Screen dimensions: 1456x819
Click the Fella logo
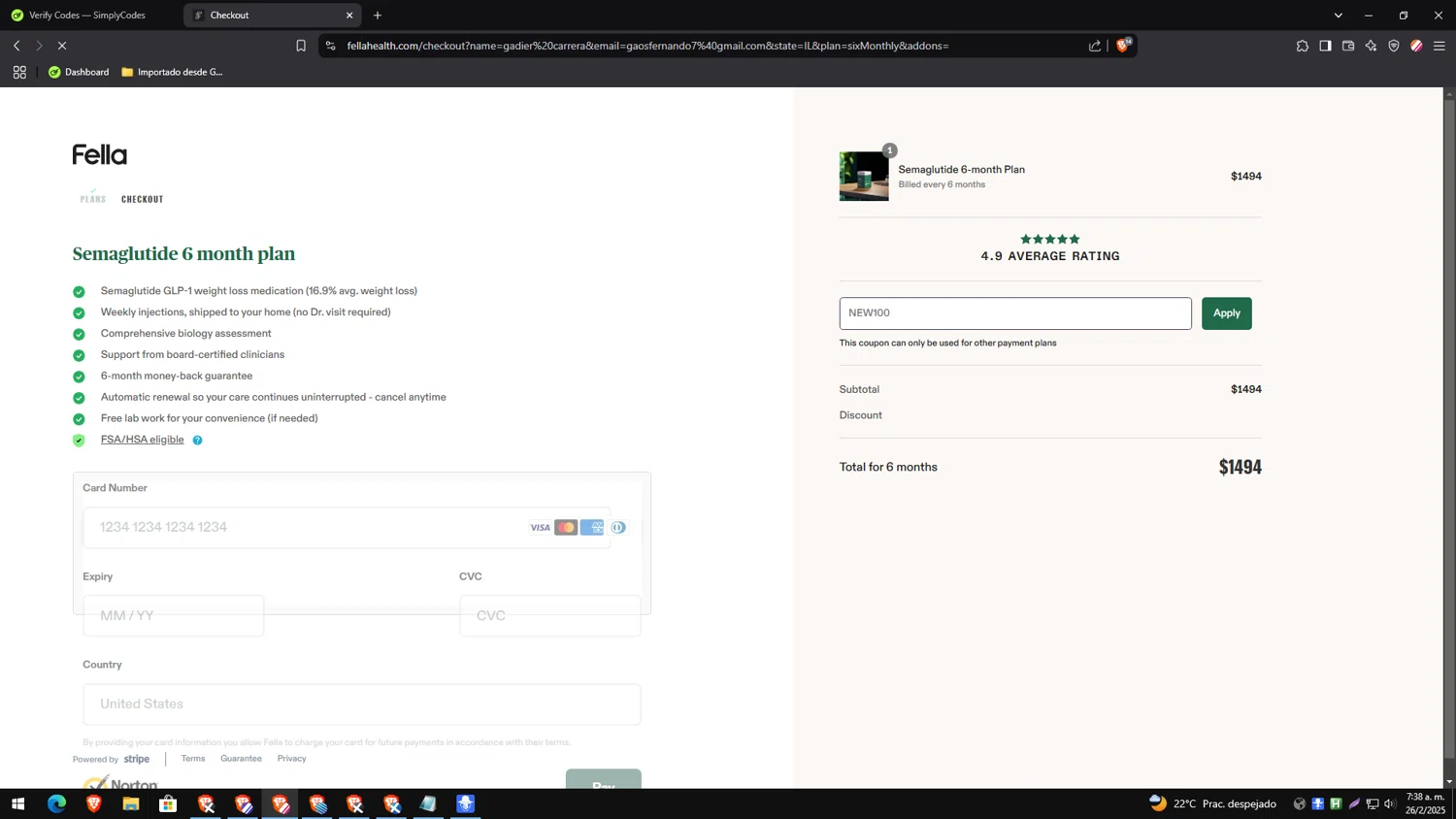(x=100, y=154)
